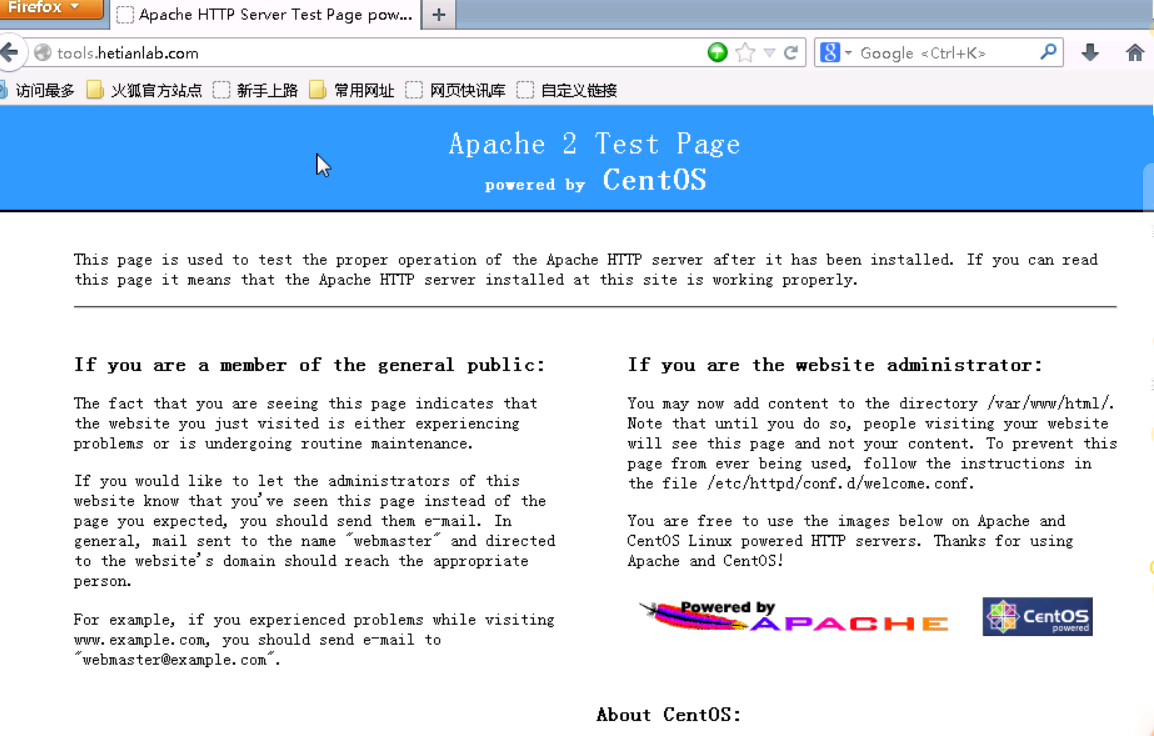Click the CentOS powered logo image
This screenshot has height=736, width=1154.
[x=1037, y=616]
